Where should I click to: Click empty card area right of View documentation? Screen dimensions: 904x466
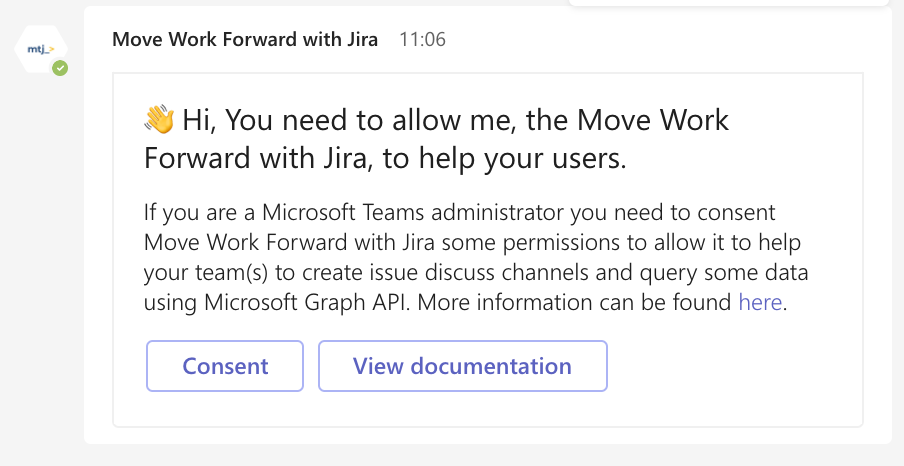730,366
